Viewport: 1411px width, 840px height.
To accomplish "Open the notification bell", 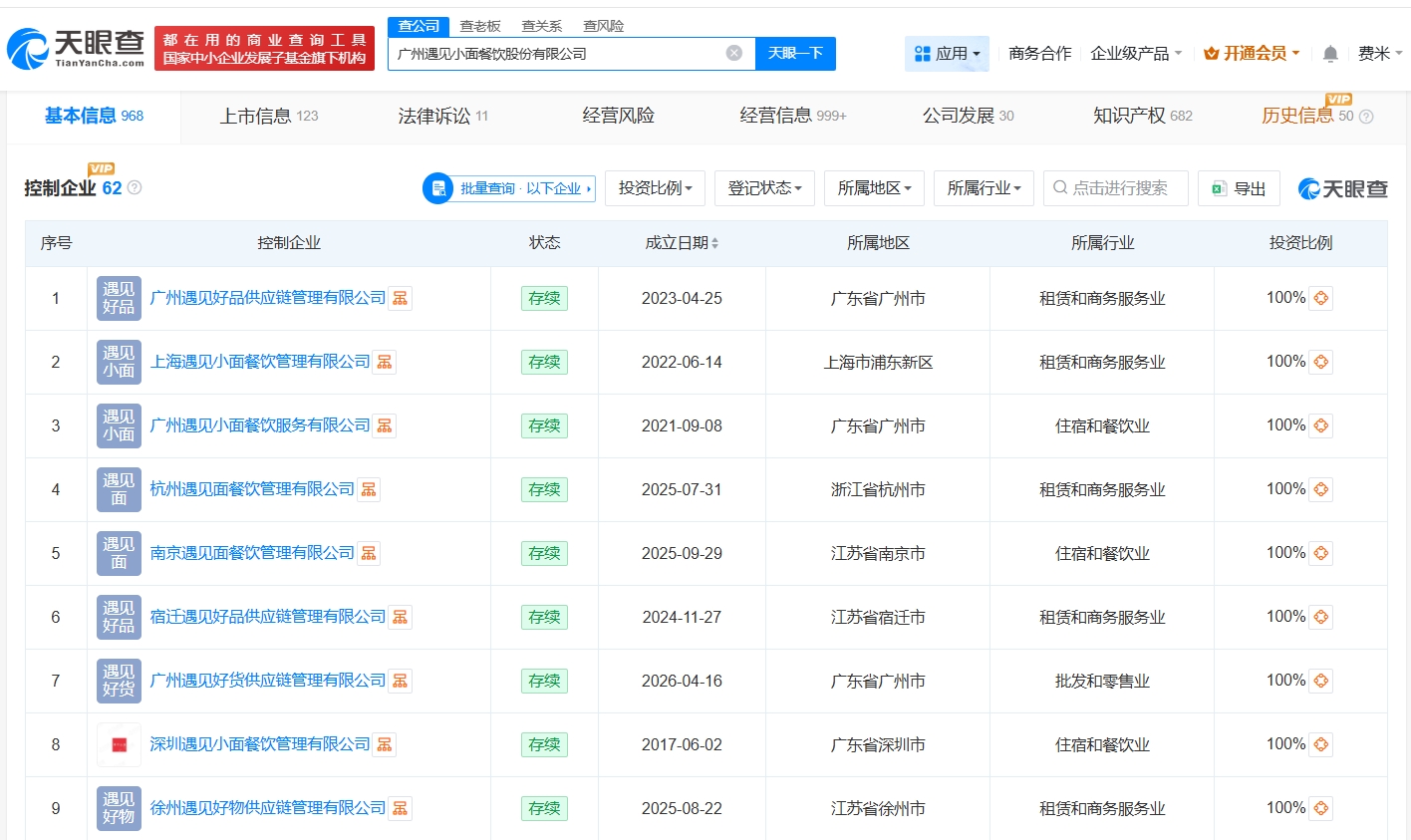I will [x=1330, y=54].
